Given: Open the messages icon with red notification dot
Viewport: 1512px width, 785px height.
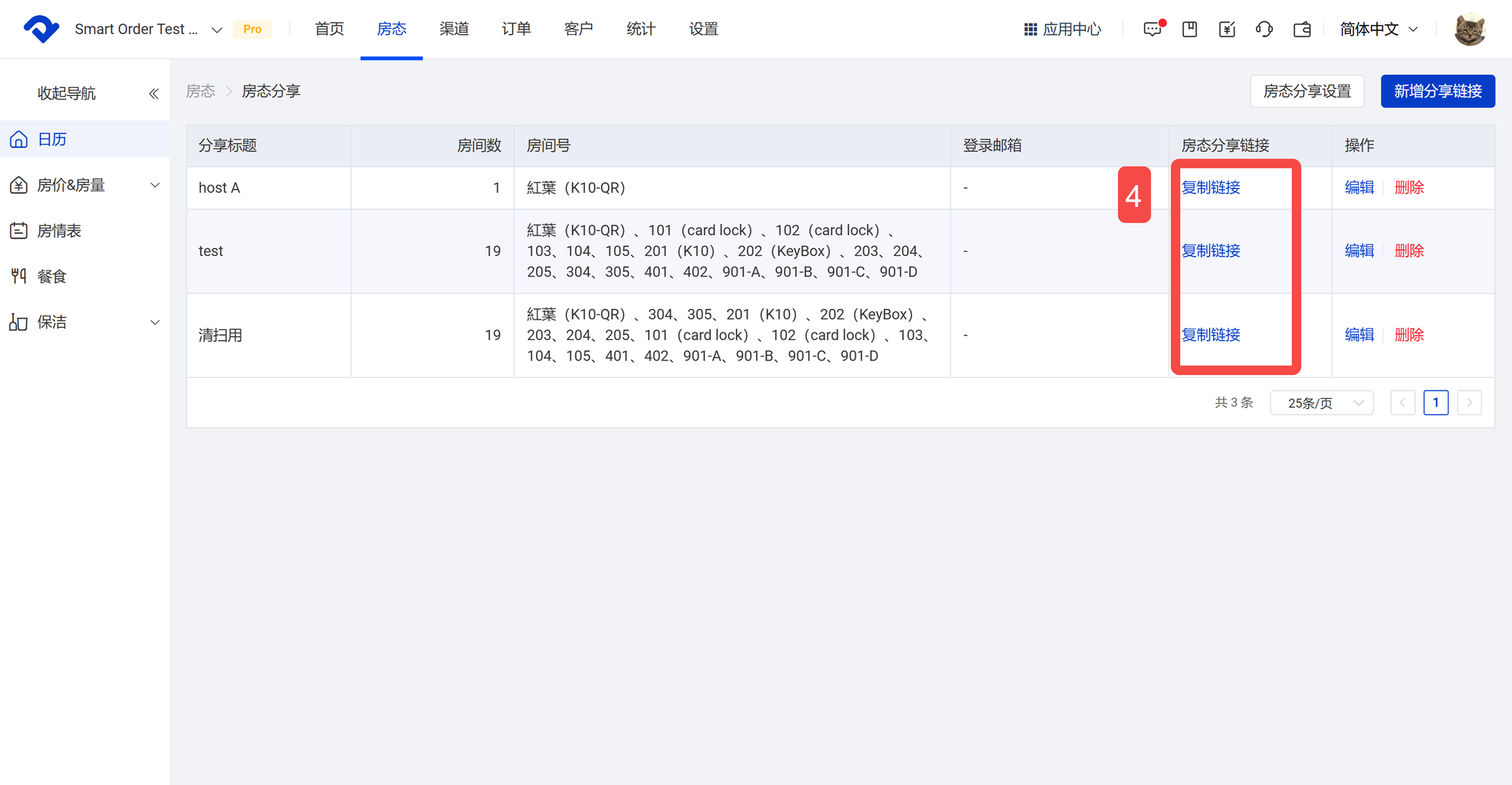Looking at the screenshot, I should 1152,29.
